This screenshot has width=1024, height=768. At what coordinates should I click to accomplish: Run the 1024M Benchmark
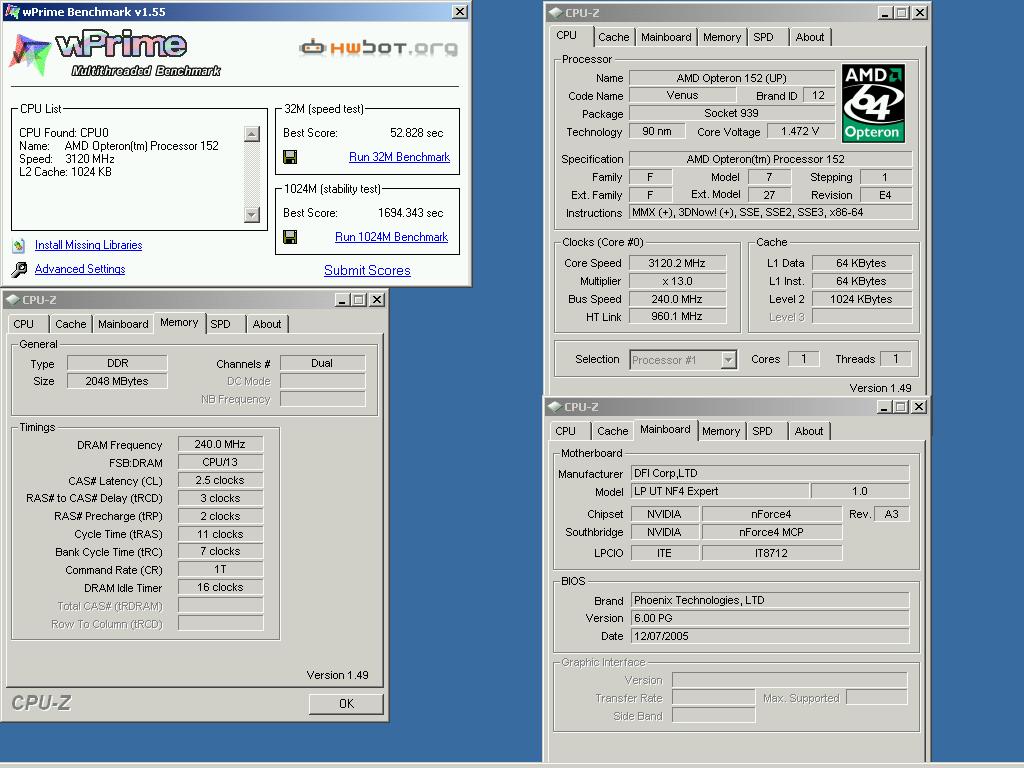tap(391, 237)
